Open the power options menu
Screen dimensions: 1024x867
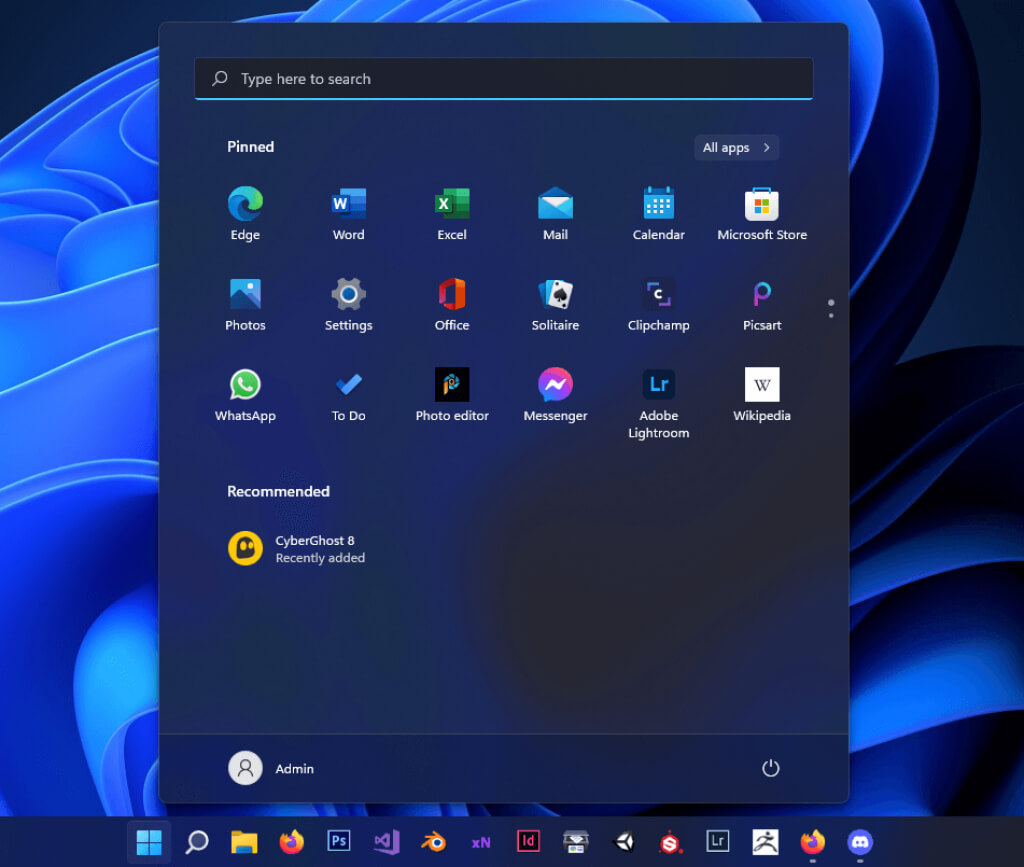point(770,768)
